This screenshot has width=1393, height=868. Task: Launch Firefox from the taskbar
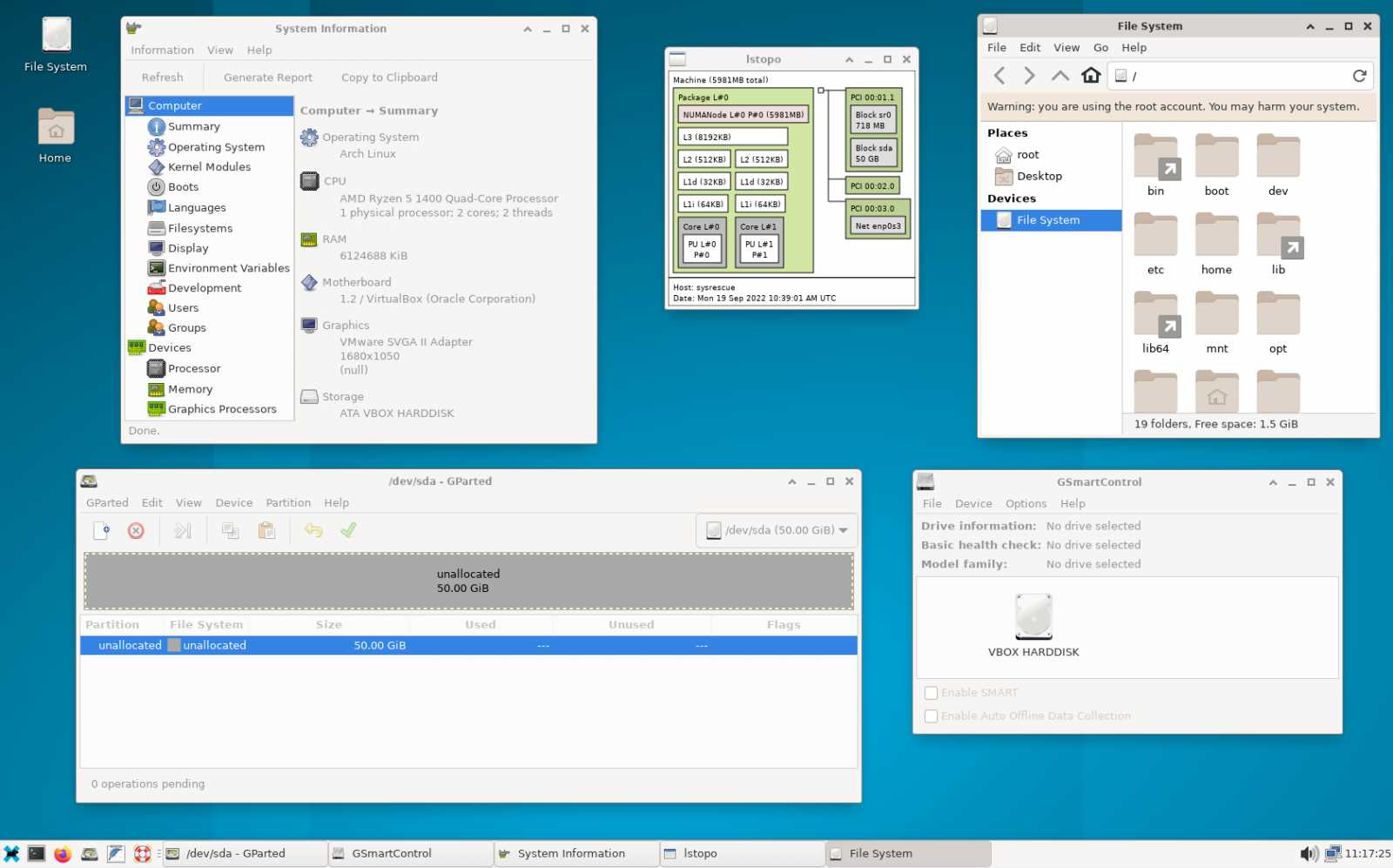[63, 854]
